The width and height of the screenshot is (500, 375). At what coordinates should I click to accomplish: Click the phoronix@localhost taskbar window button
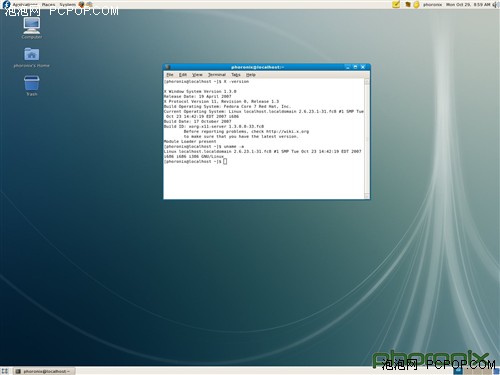pyautogui.click(x=44, y=371)
